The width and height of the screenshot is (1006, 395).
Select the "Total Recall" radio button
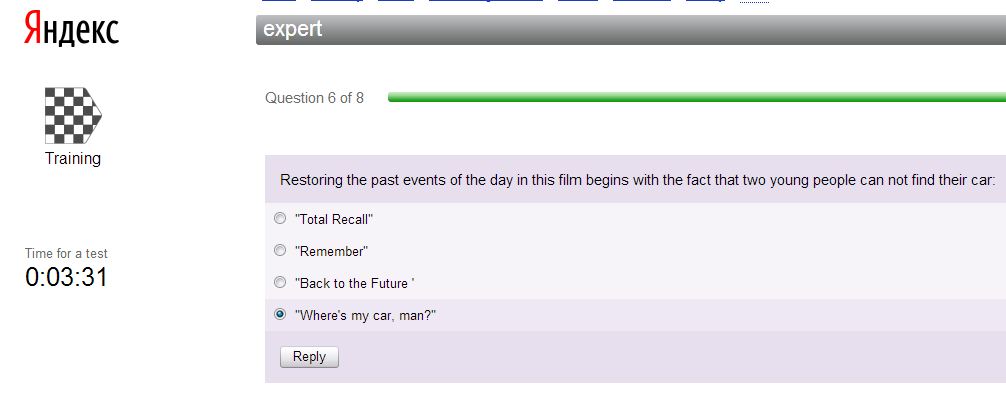coord(280,219)
